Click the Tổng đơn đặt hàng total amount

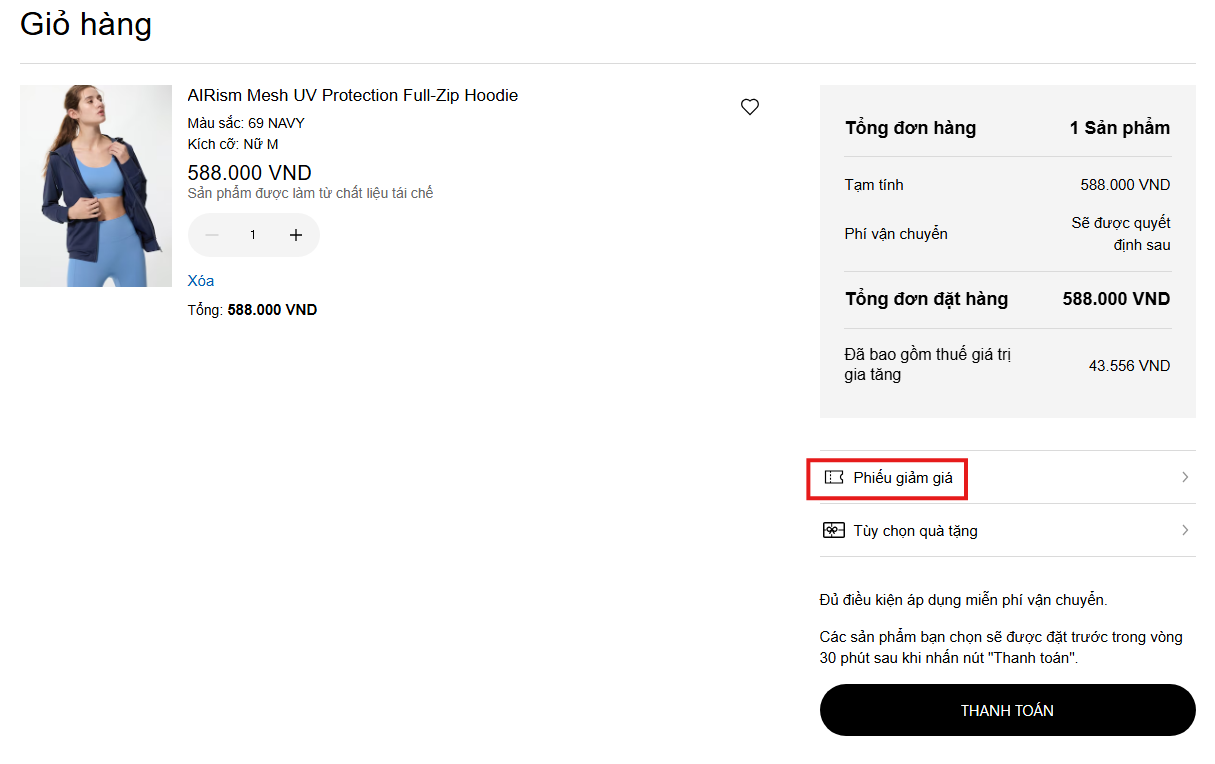point(1116,299)
